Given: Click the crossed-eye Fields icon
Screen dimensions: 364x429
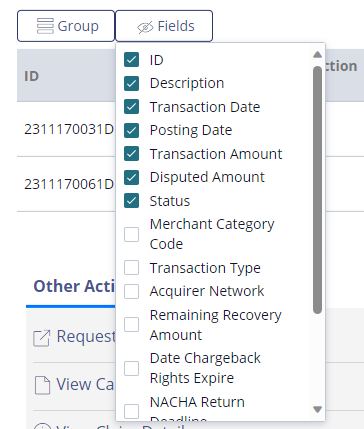Looking at the screenshot, I should point(145,27).
